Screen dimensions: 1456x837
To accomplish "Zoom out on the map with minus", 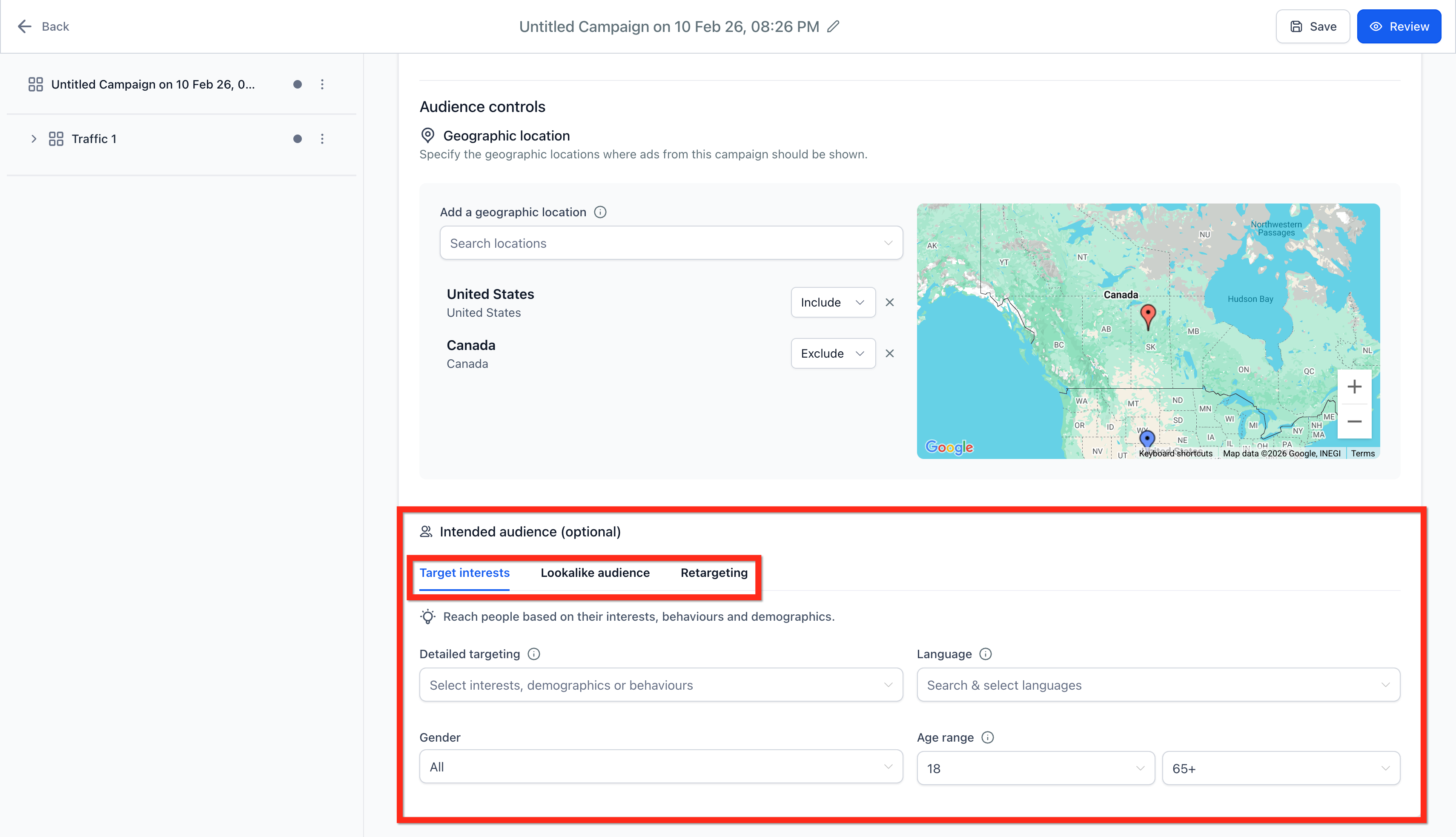I will (x=1354, y=421).
